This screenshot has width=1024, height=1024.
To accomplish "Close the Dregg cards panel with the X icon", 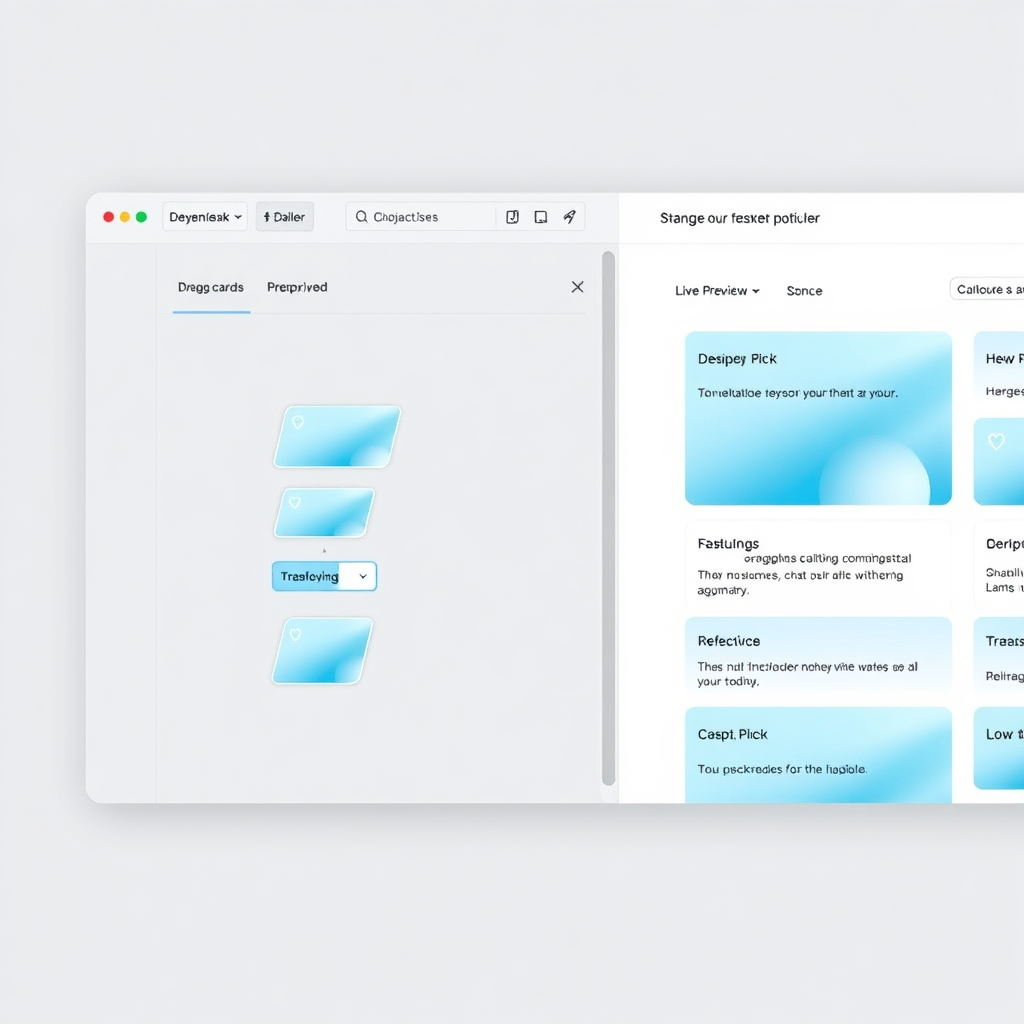I will (577, 286).
